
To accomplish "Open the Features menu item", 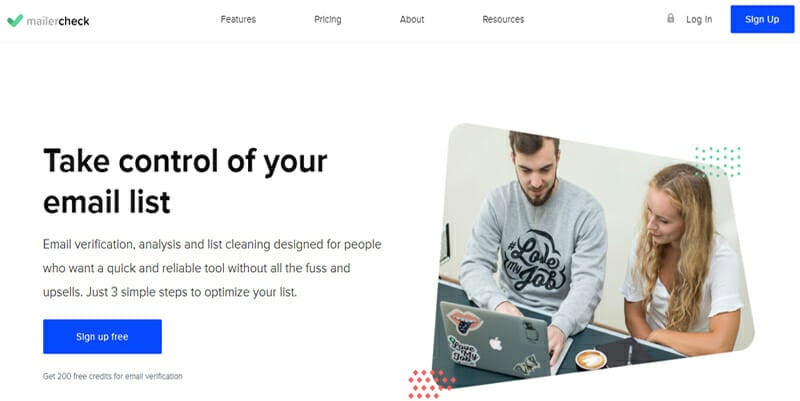I will (238, 19).
